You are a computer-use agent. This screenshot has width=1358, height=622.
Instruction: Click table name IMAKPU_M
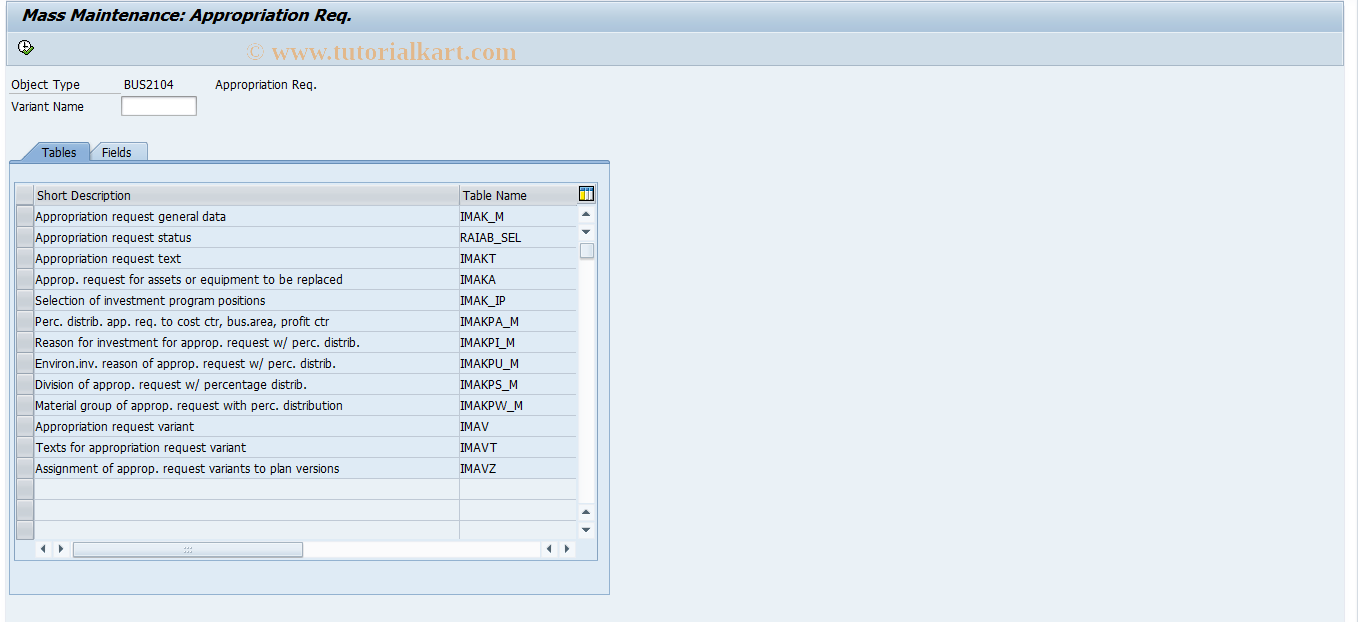pyautogui.click(x=518, y=363)
